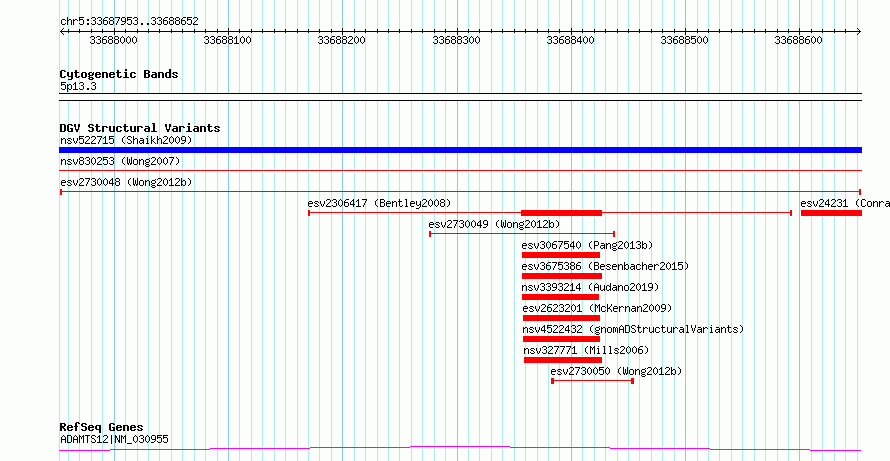Click the red bar under nsv4522432

[x=561, y=339]
